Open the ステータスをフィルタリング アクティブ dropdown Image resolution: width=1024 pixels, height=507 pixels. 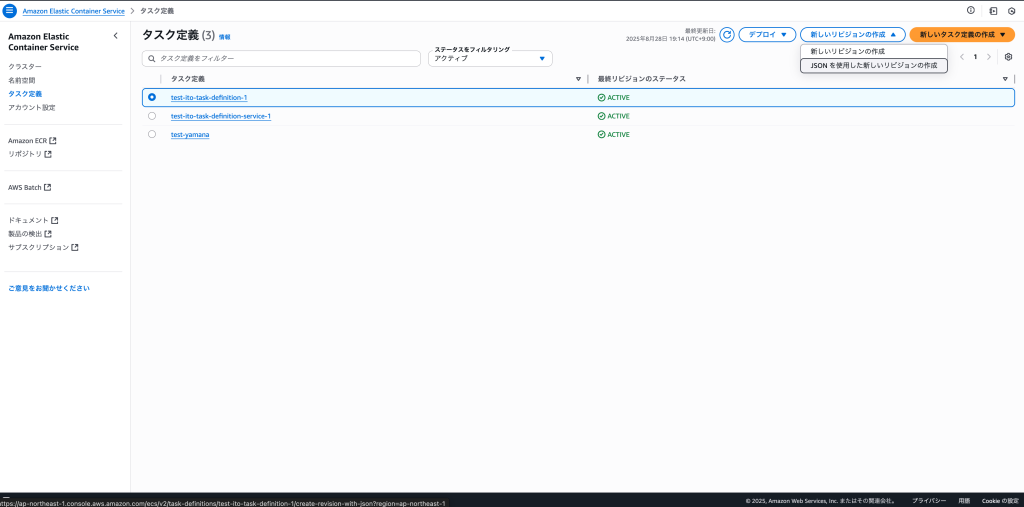(490, 58)
